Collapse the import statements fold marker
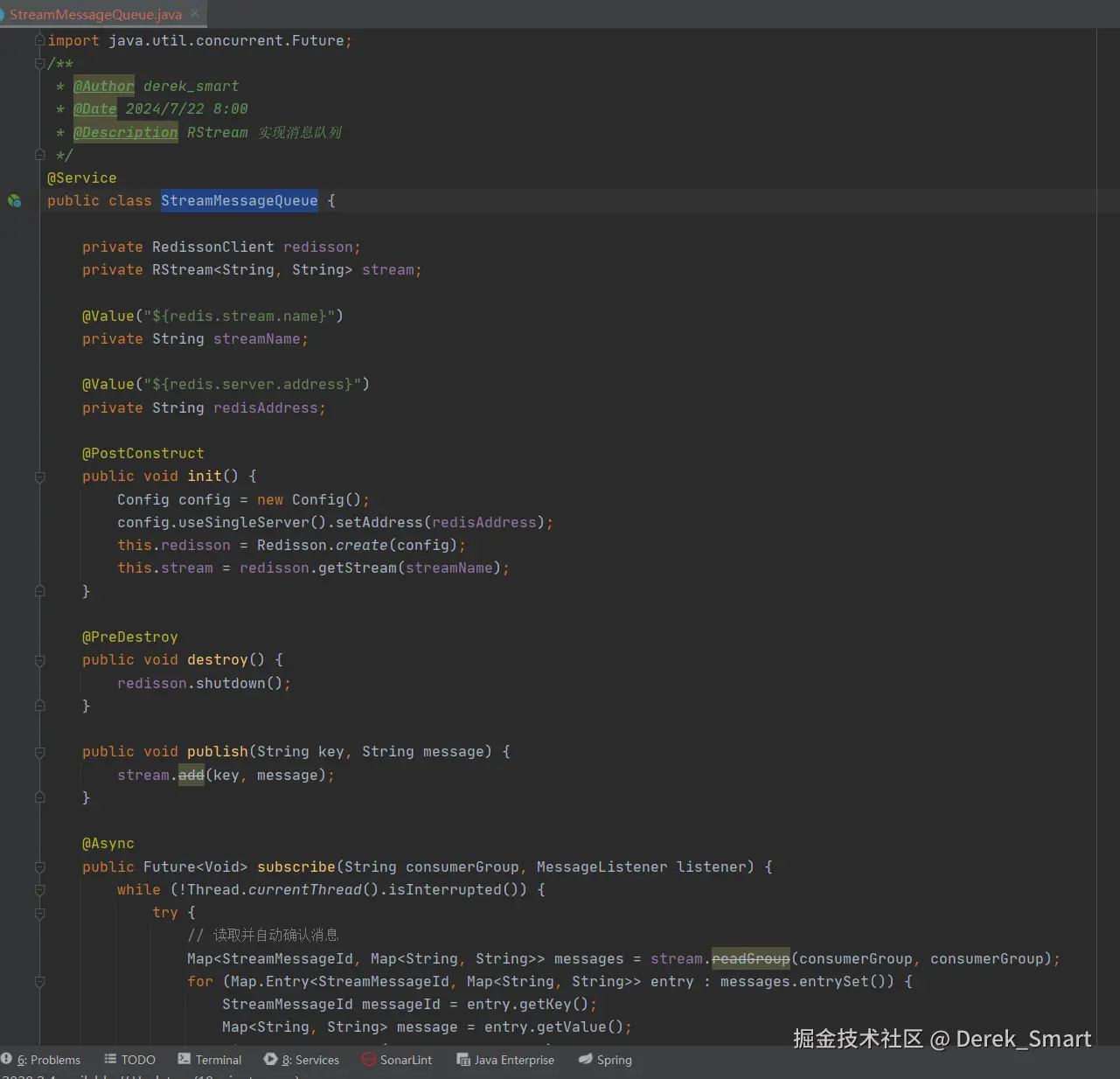This screenshot has height=1079, width=1120. click(x=39, y=40)
